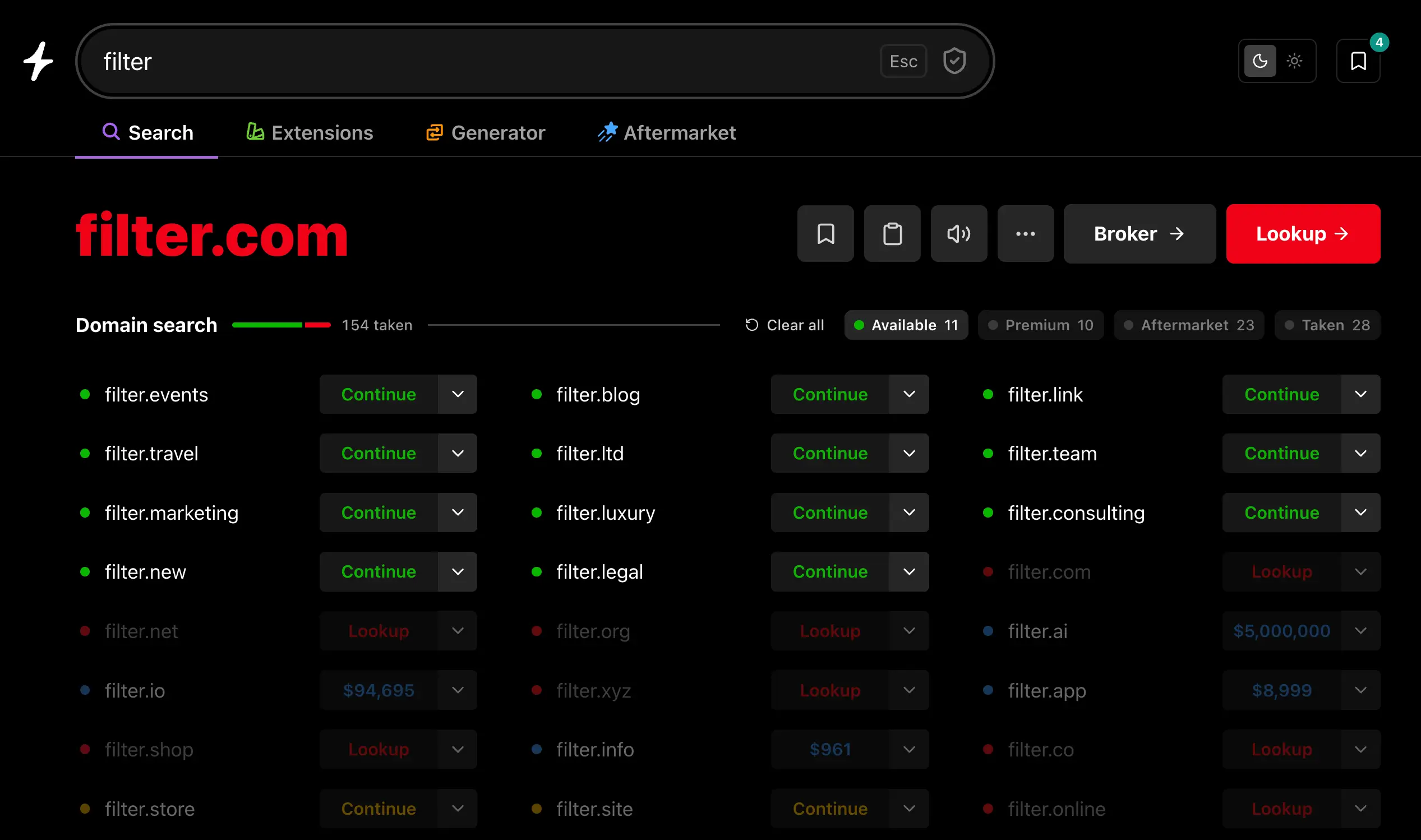Expand dropdown for filter.ltd
The image size is (1421, 840).
pos(909,453)
